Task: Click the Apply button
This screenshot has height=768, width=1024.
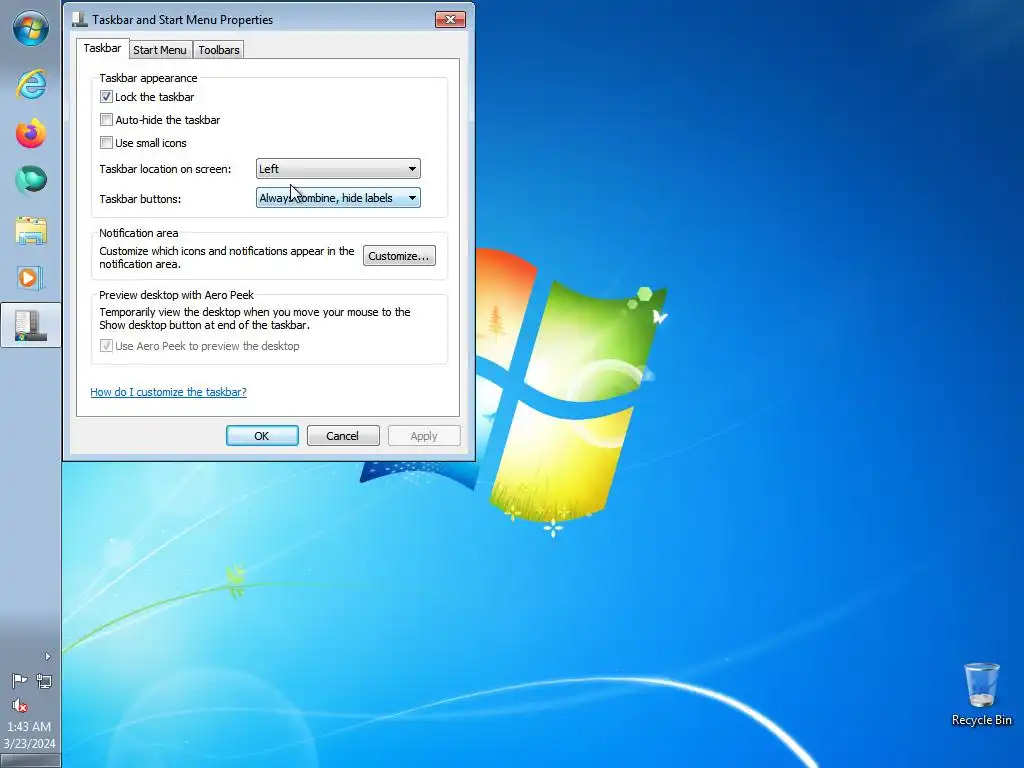Action: pos(424,436)
